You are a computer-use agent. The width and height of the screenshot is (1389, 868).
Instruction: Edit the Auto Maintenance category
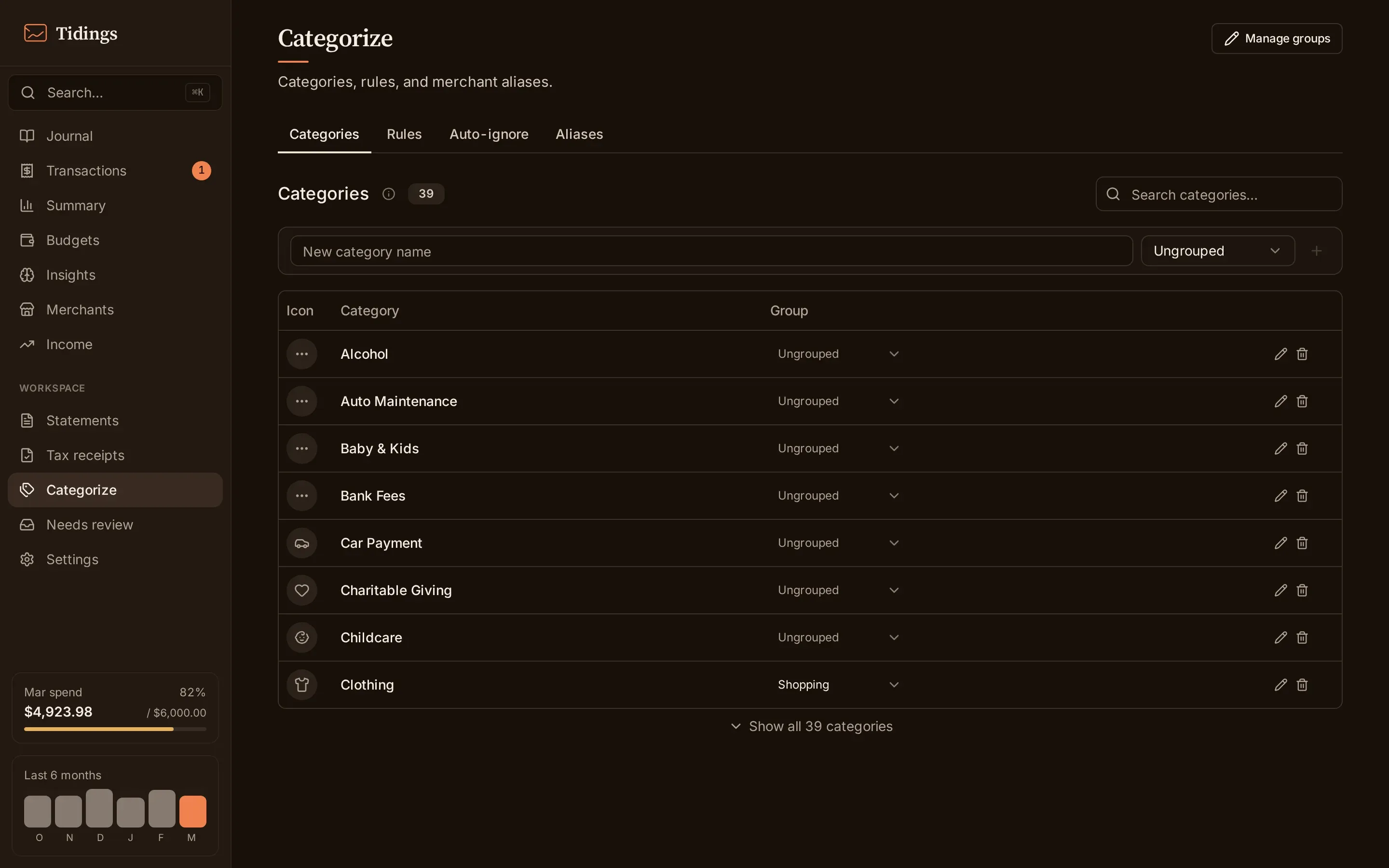pyautogui.click(x=1280, y=401)
